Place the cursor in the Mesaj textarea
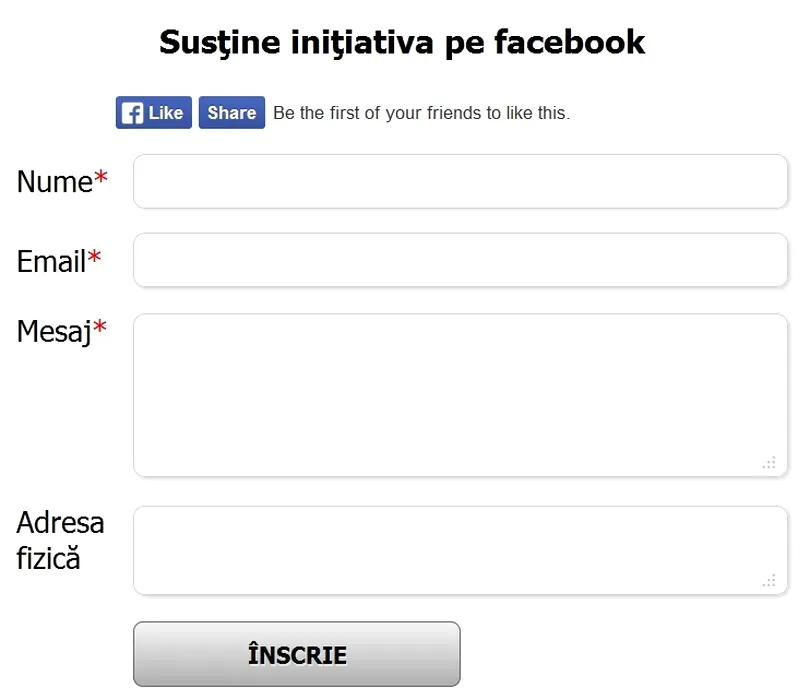This screenshot has height=700, width=810. (x=460, y=394)
